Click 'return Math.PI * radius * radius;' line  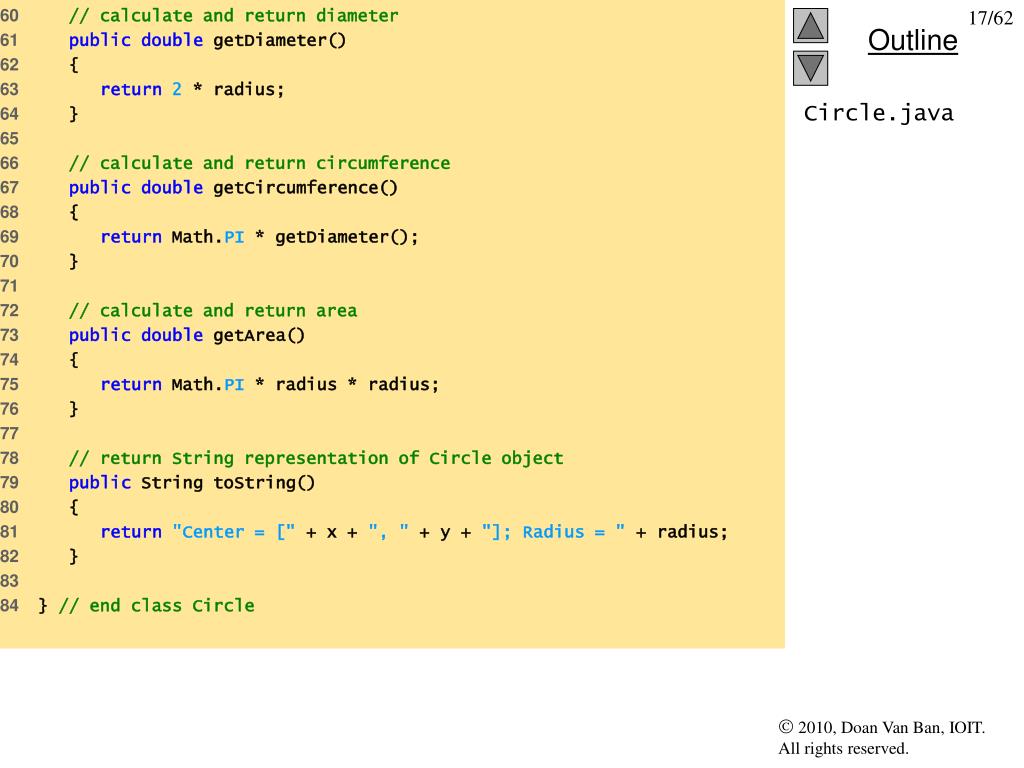point(270,385)
